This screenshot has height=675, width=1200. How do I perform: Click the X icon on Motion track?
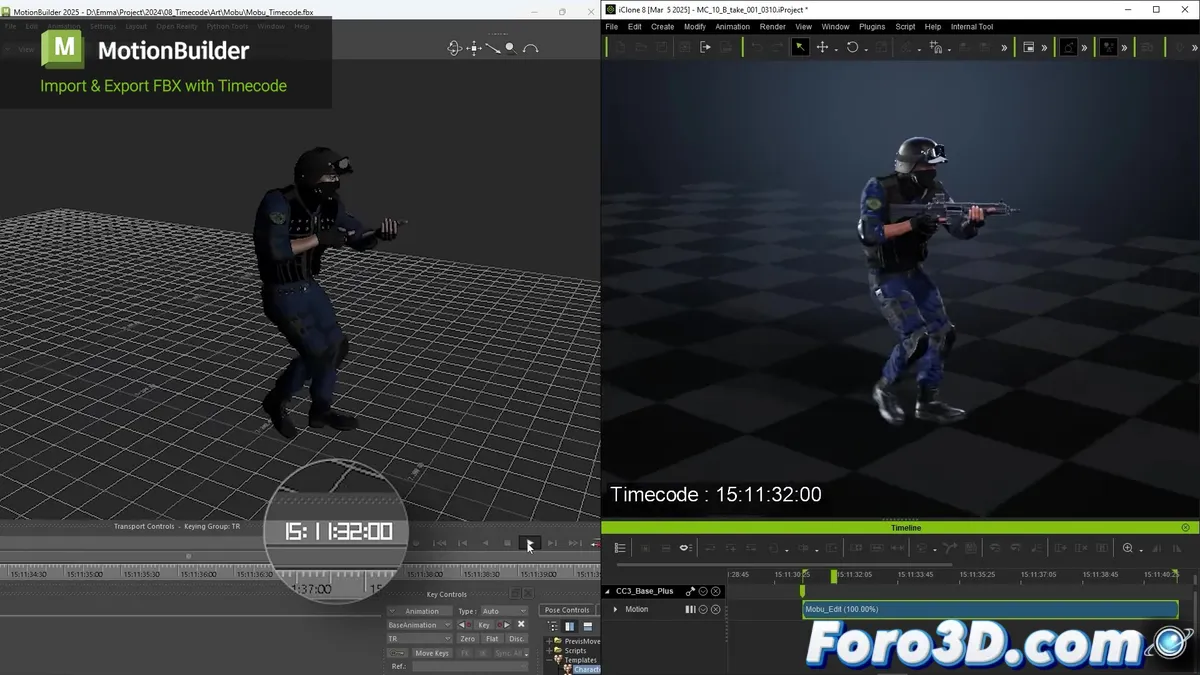[715, 609]
